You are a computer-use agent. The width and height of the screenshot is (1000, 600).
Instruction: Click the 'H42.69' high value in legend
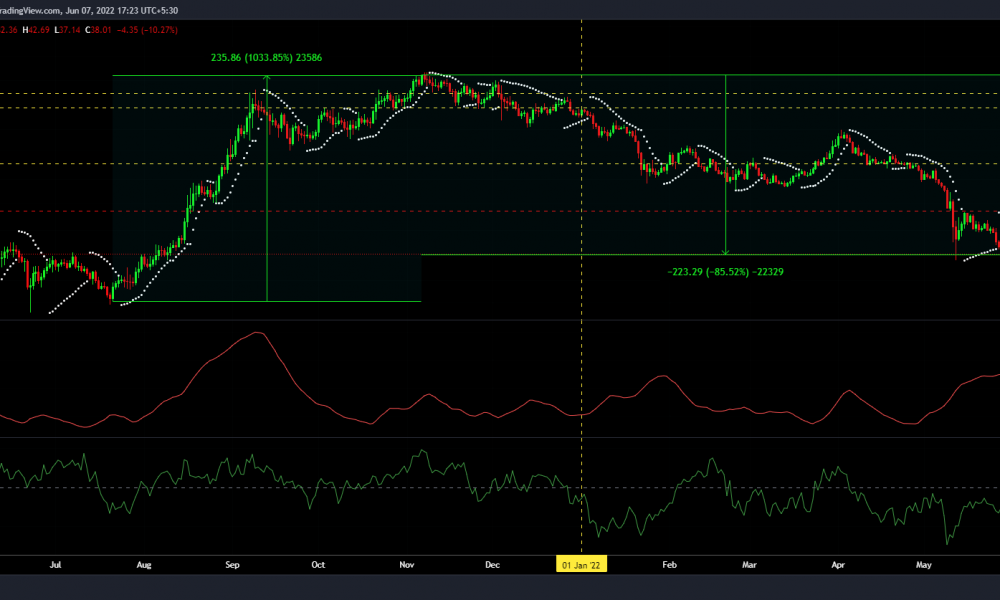(x=36, y=30)
